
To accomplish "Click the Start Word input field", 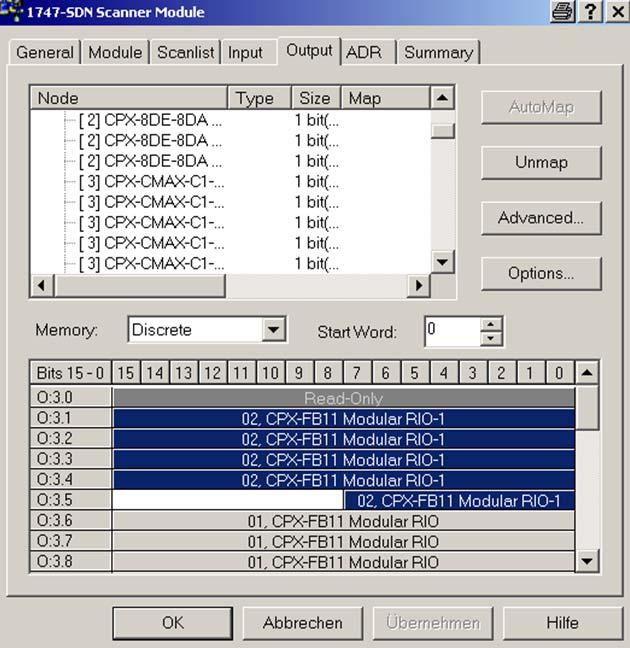I will (x=452, y=331).
